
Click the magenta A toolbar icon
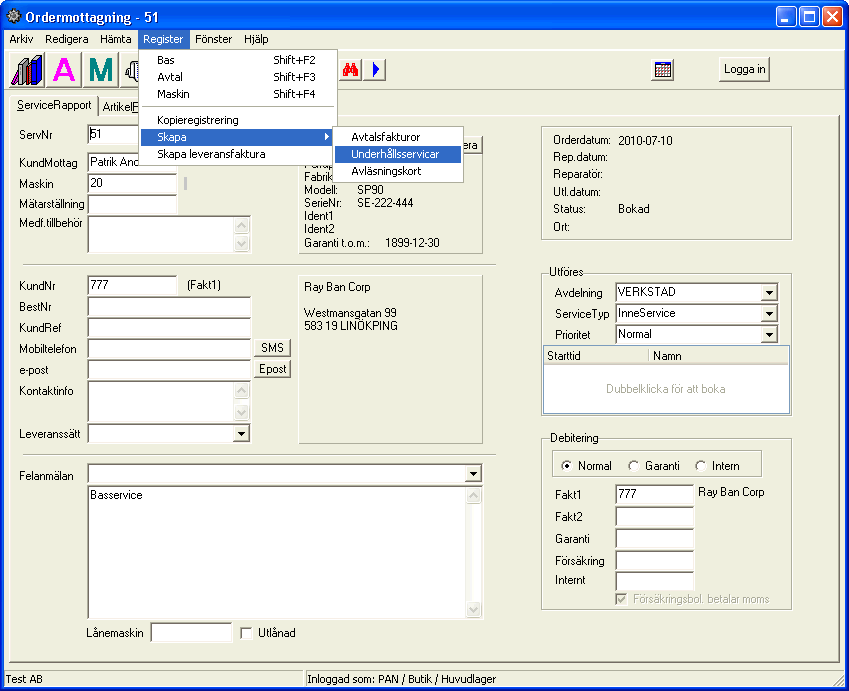64,70
